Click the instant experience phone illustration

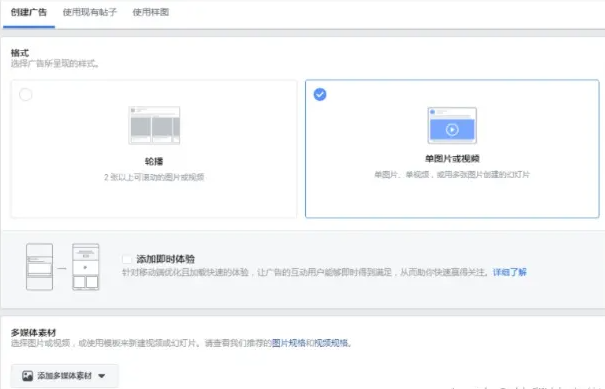[63, 267]
